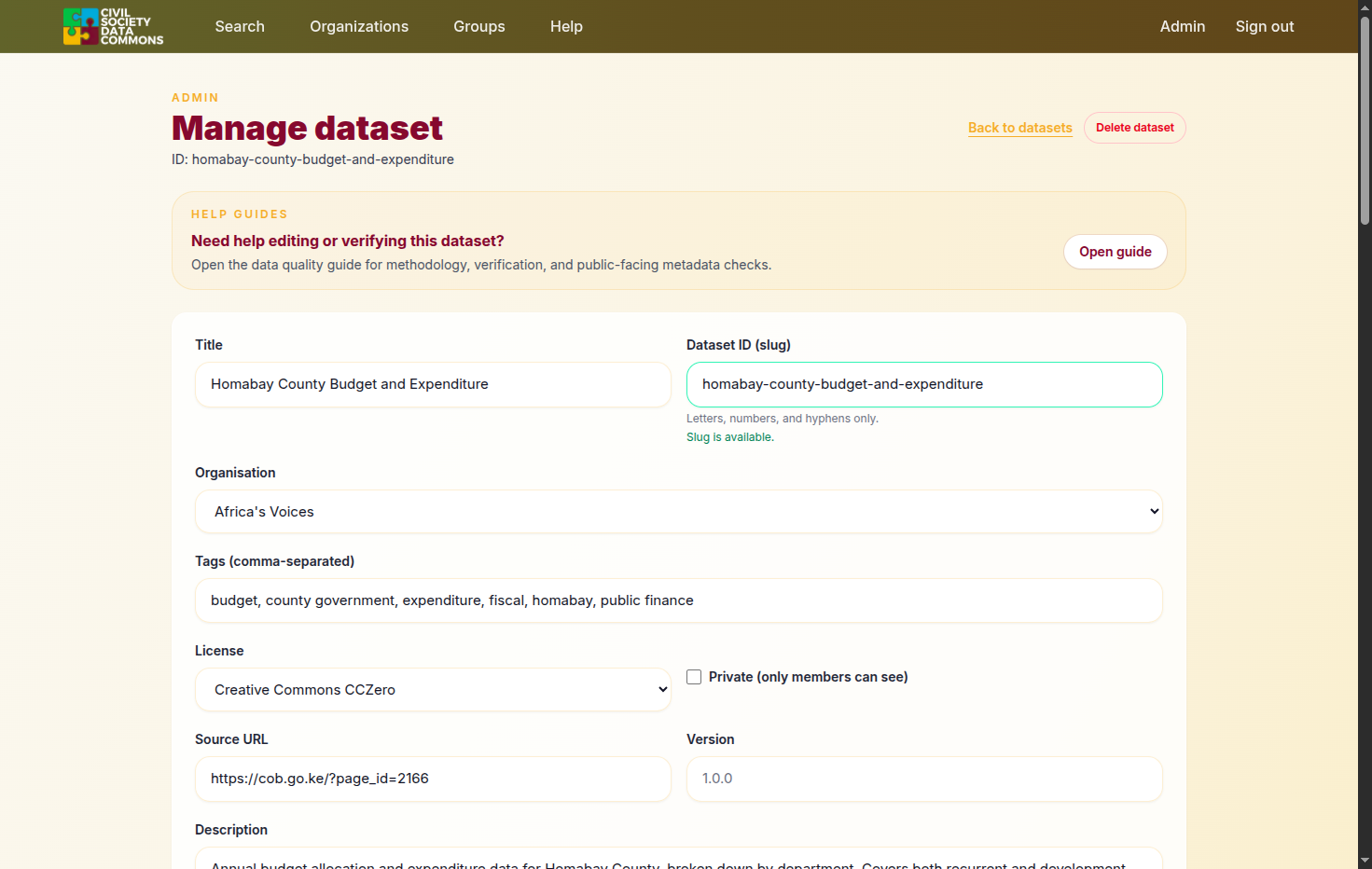The image size is (1372, 869).
Task: Edit the Tags comma-separated field
Action: click(679, 600)
